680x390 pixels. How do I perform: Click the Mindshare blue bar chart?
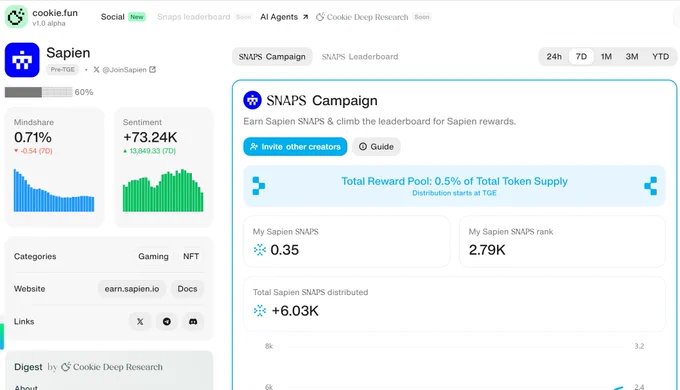pos(54,190)
